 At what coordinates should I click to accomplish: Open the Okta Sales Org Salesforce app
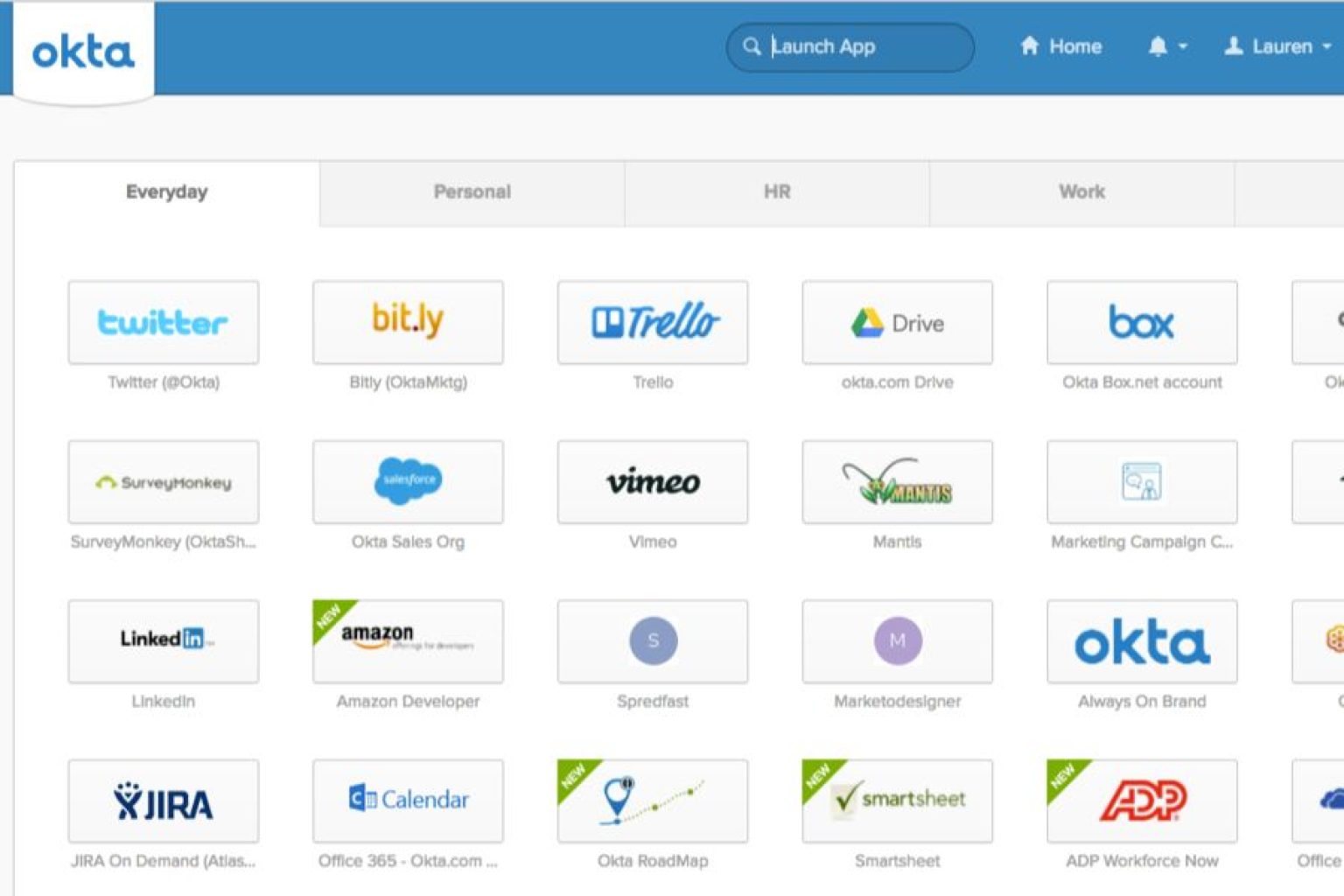pos(407,482)
